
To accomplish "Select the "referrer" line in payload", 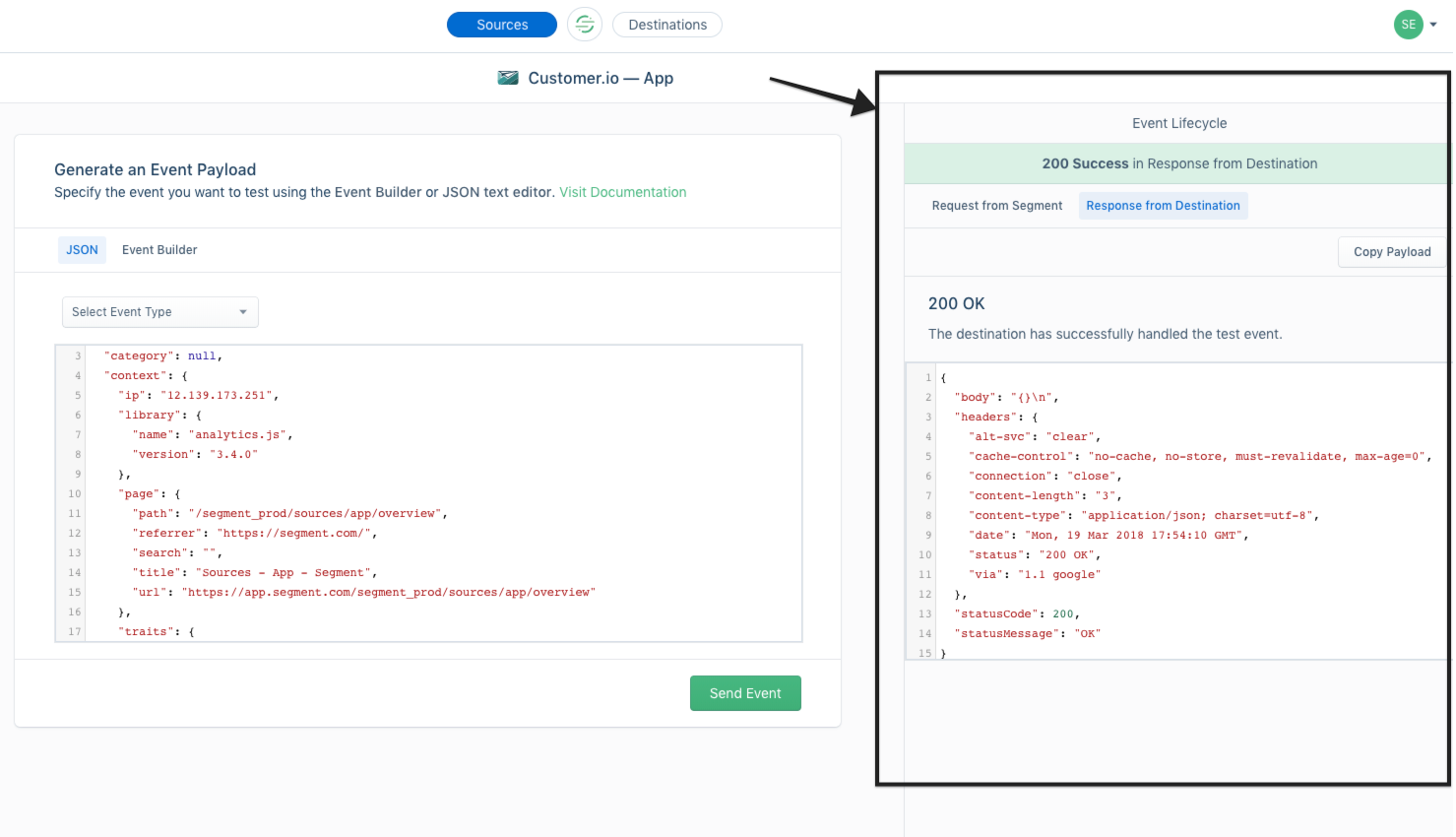I will click(255, 533).
